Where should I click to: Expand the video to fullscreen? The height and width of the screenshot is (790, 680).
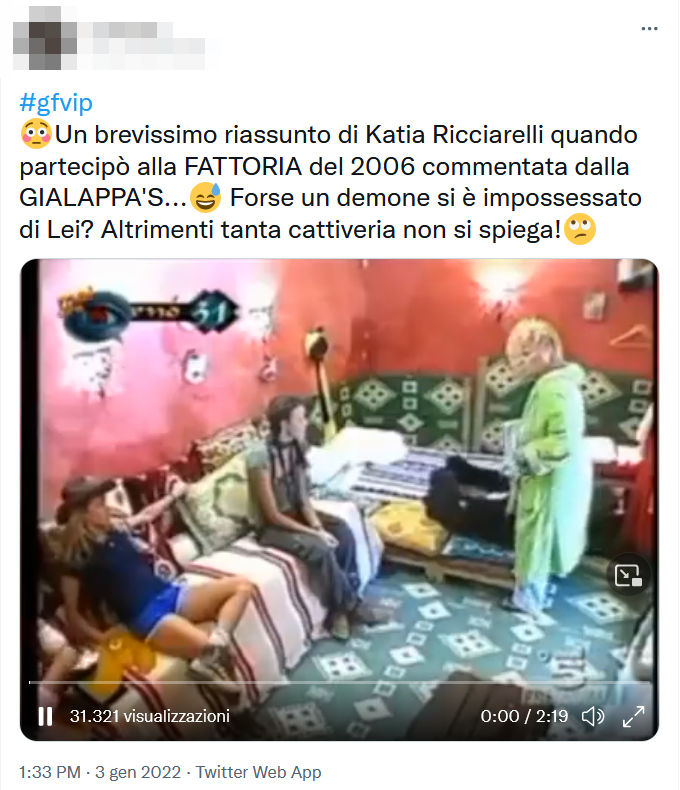633,716
